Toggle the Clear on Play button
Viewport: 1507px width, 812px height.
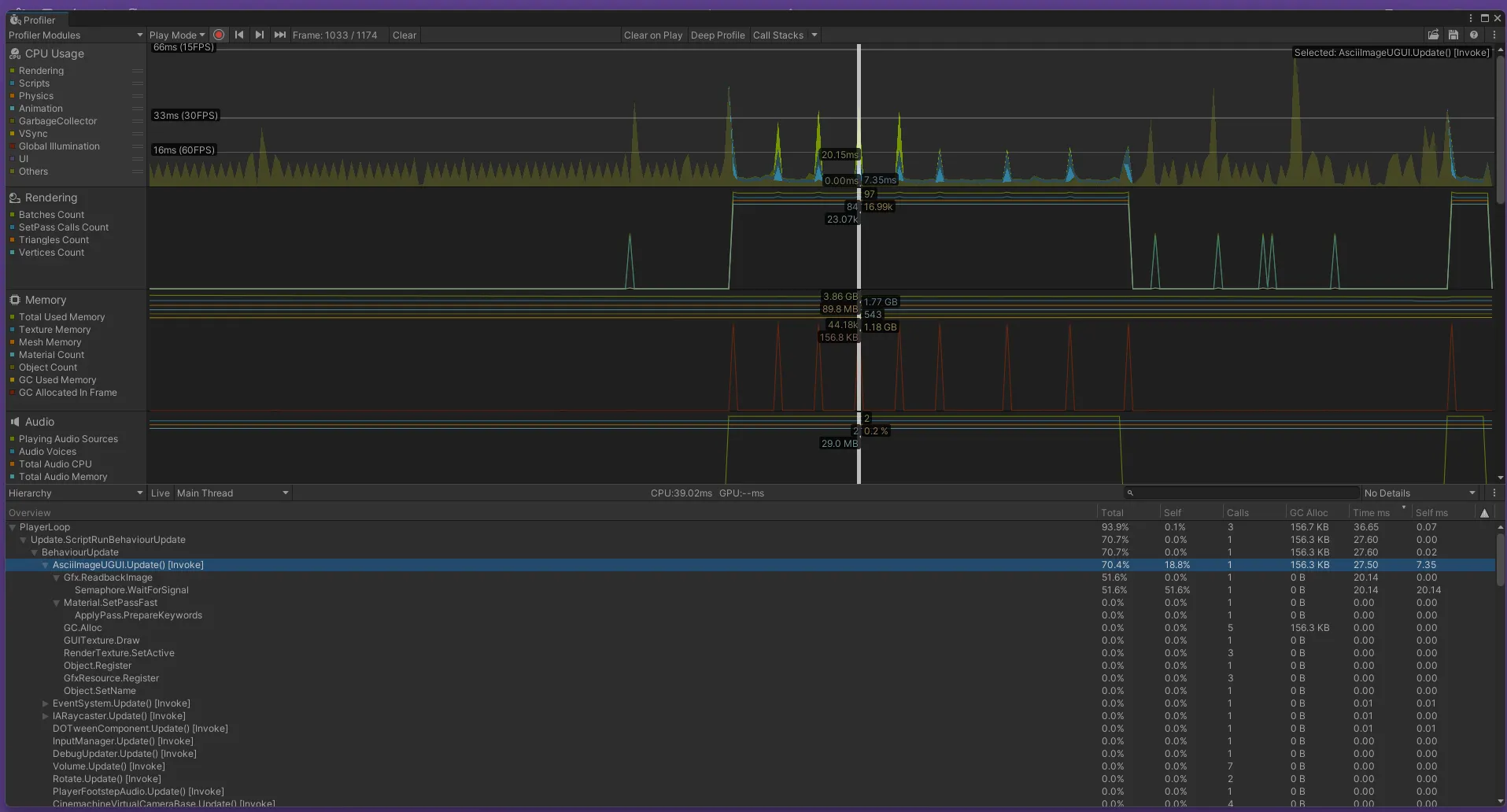point(653,35)
